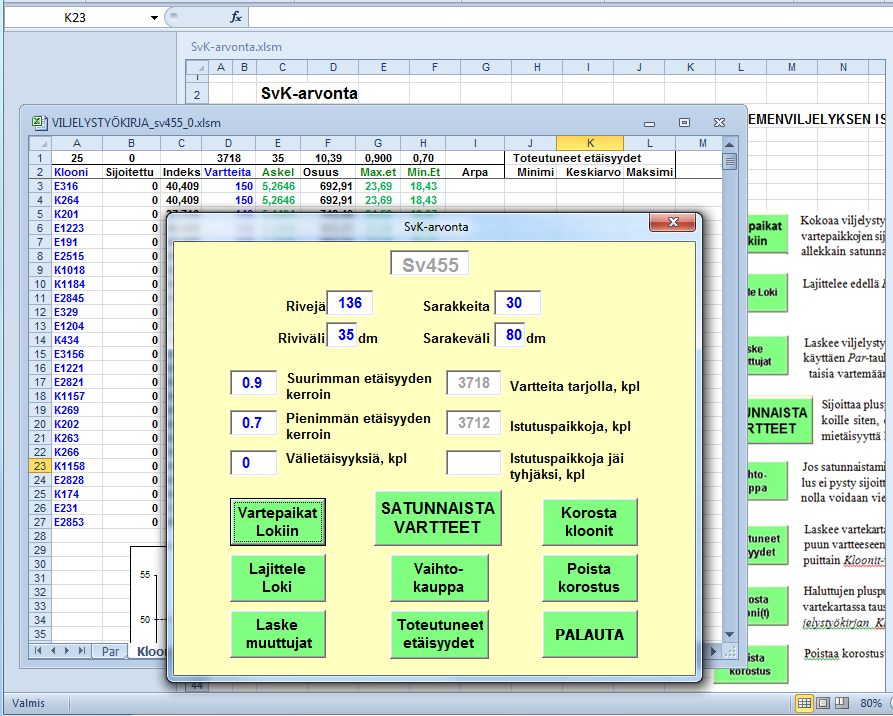Select the cell with value 10,39

(328, 158)
